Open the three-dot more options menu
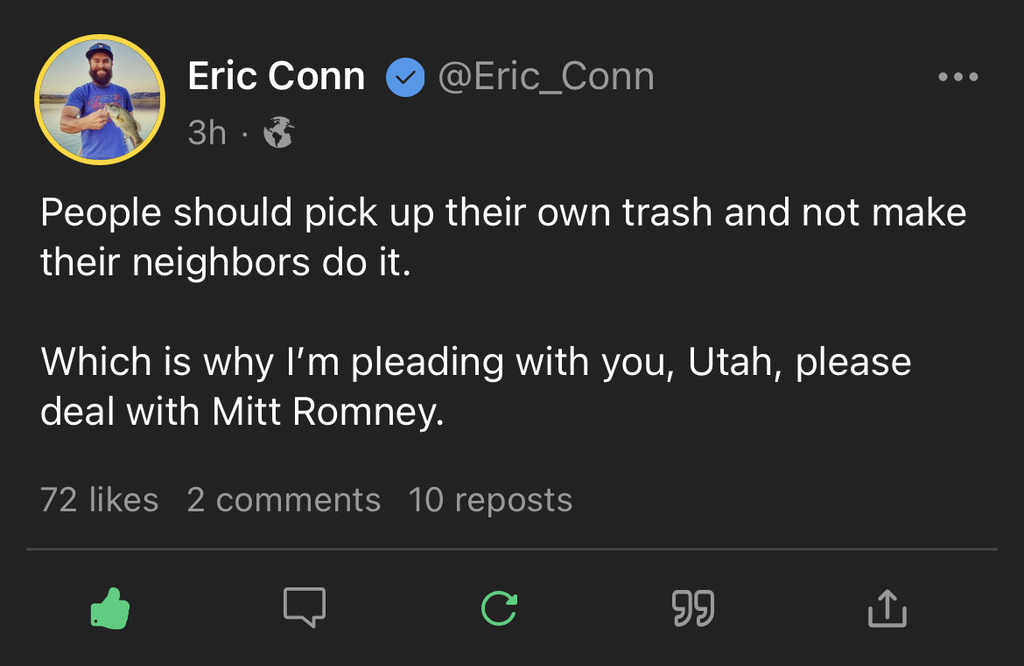 [x=958, y=77]
